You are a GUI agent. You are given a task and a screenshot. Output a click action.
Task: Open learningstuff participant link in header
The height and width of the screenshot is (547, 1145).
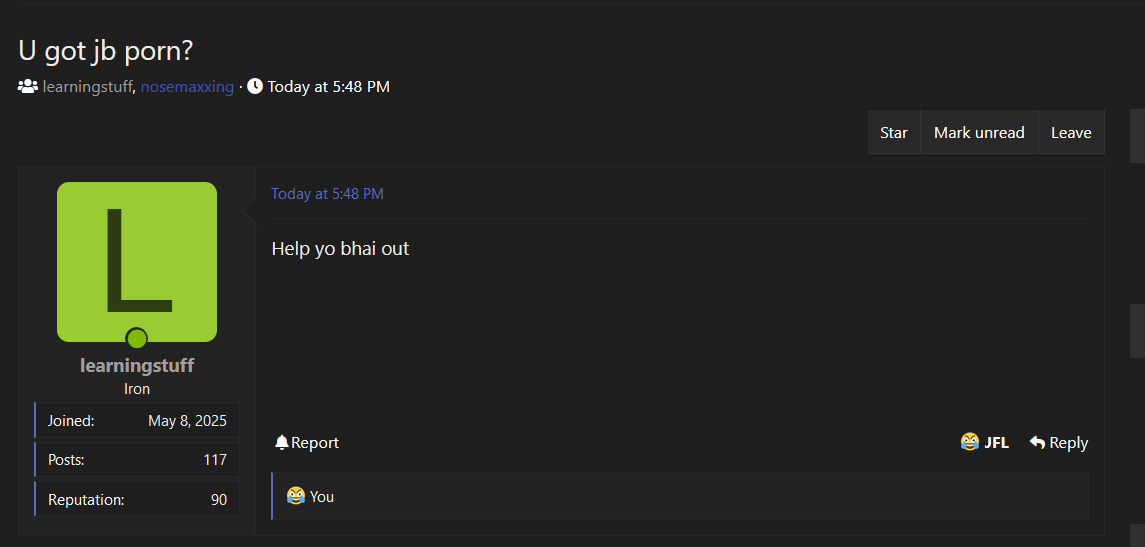point(88,87)
